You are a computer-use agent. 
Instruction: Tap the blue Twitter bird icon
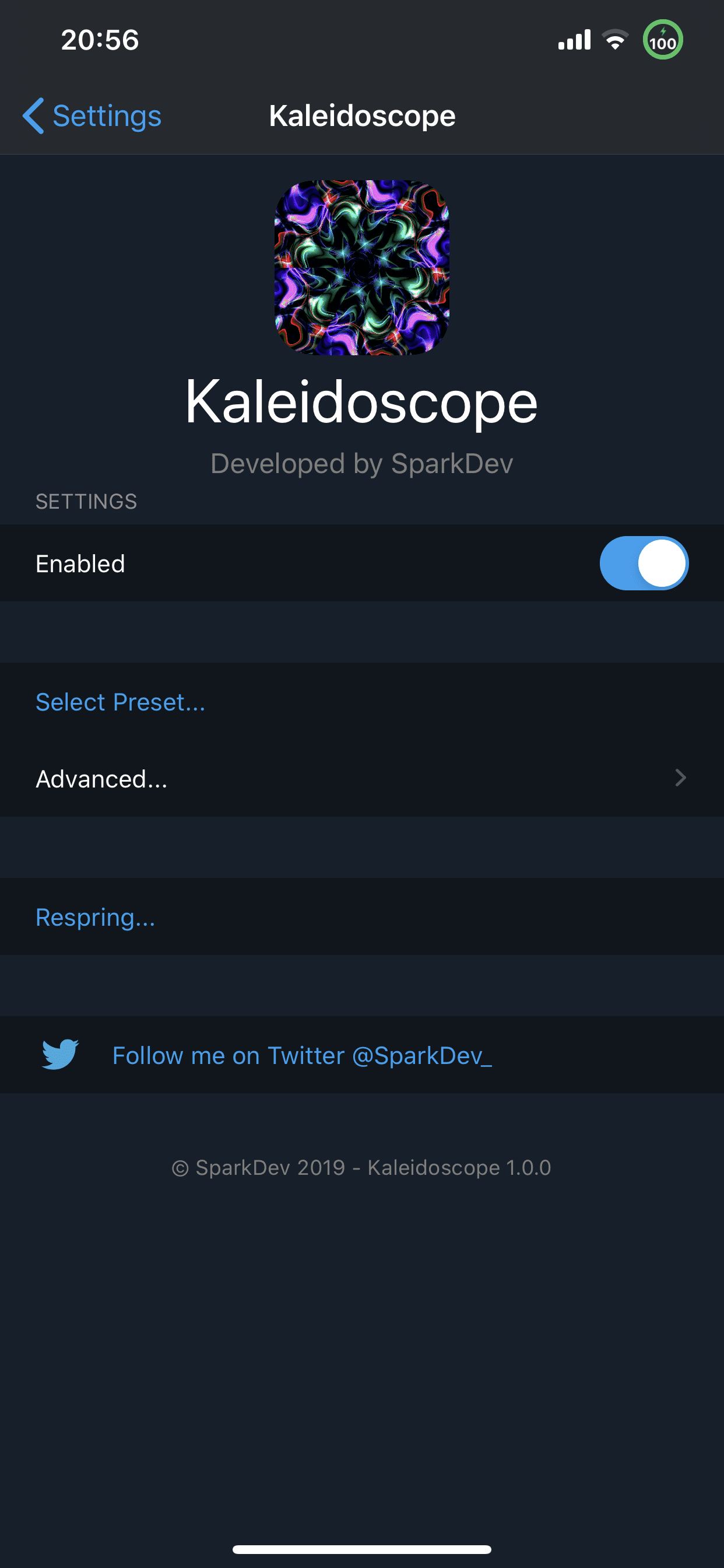pos(60,1054)
